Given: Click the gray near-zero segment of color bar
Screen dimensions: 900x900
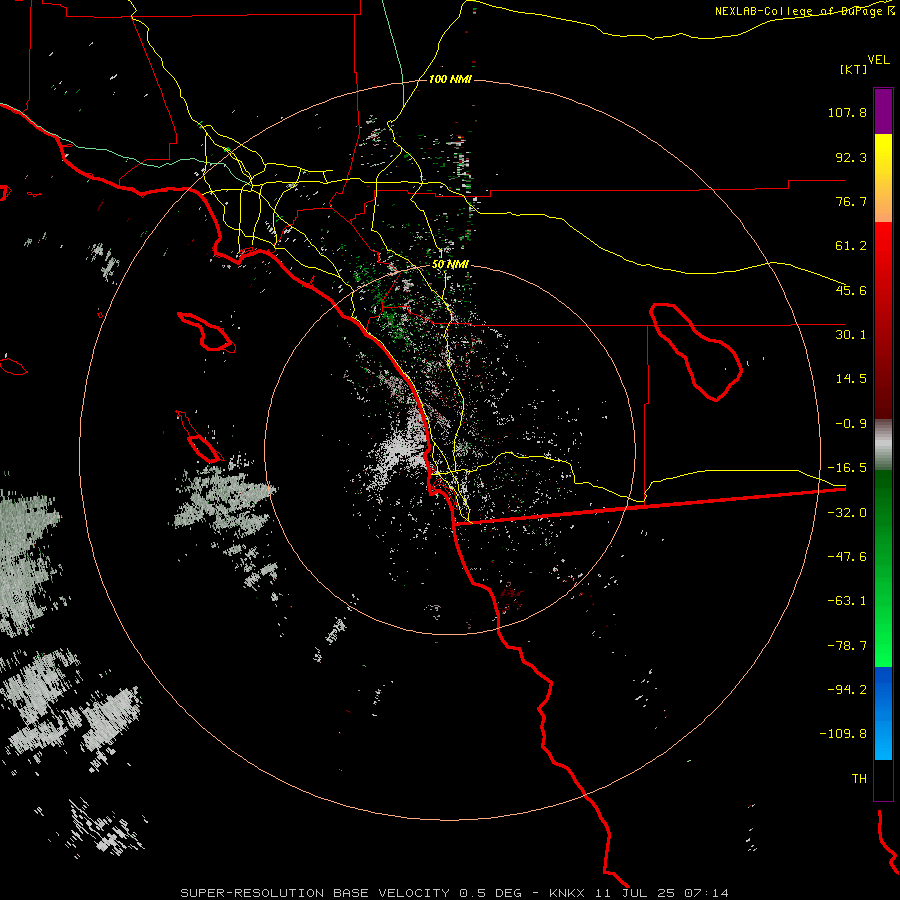Looking at the screenshot, I should (883, 445).
